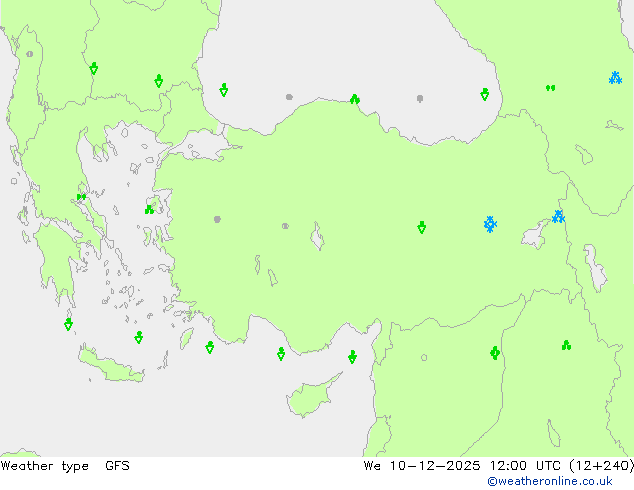Image resolution: width=634 pixels, height=490 pixels.
Task: Click the green rain symbol over northern Iraq
Action: tap(566, 345)
